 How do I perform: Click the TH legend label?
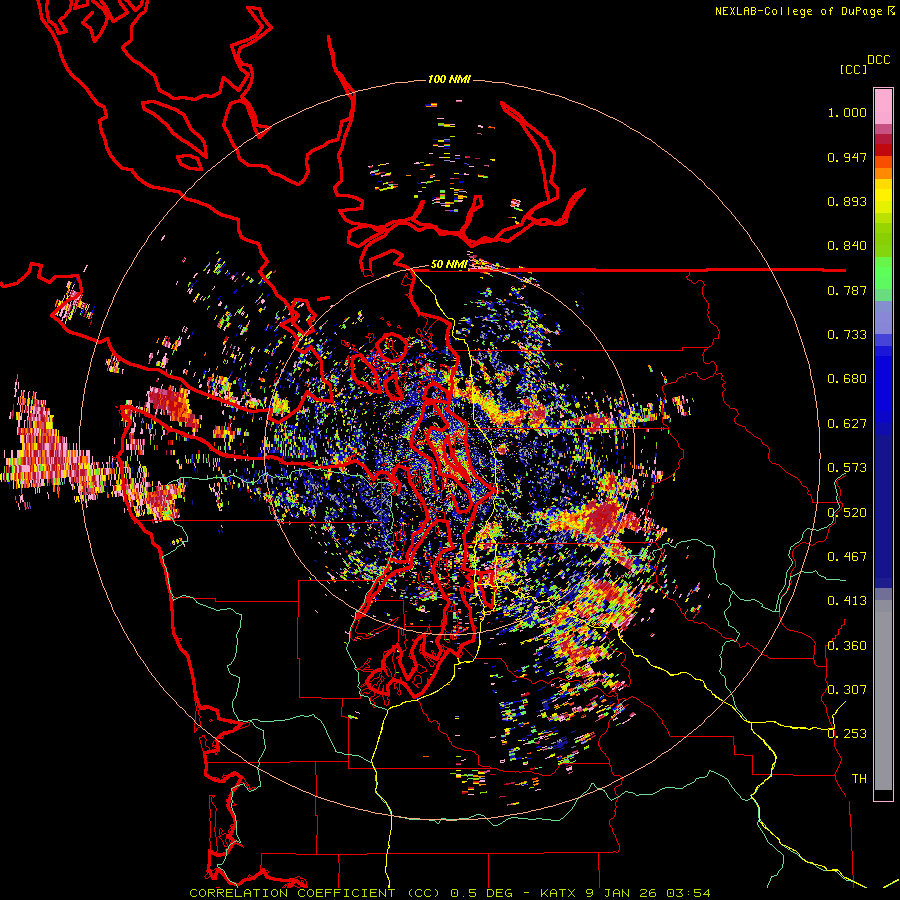859,778
